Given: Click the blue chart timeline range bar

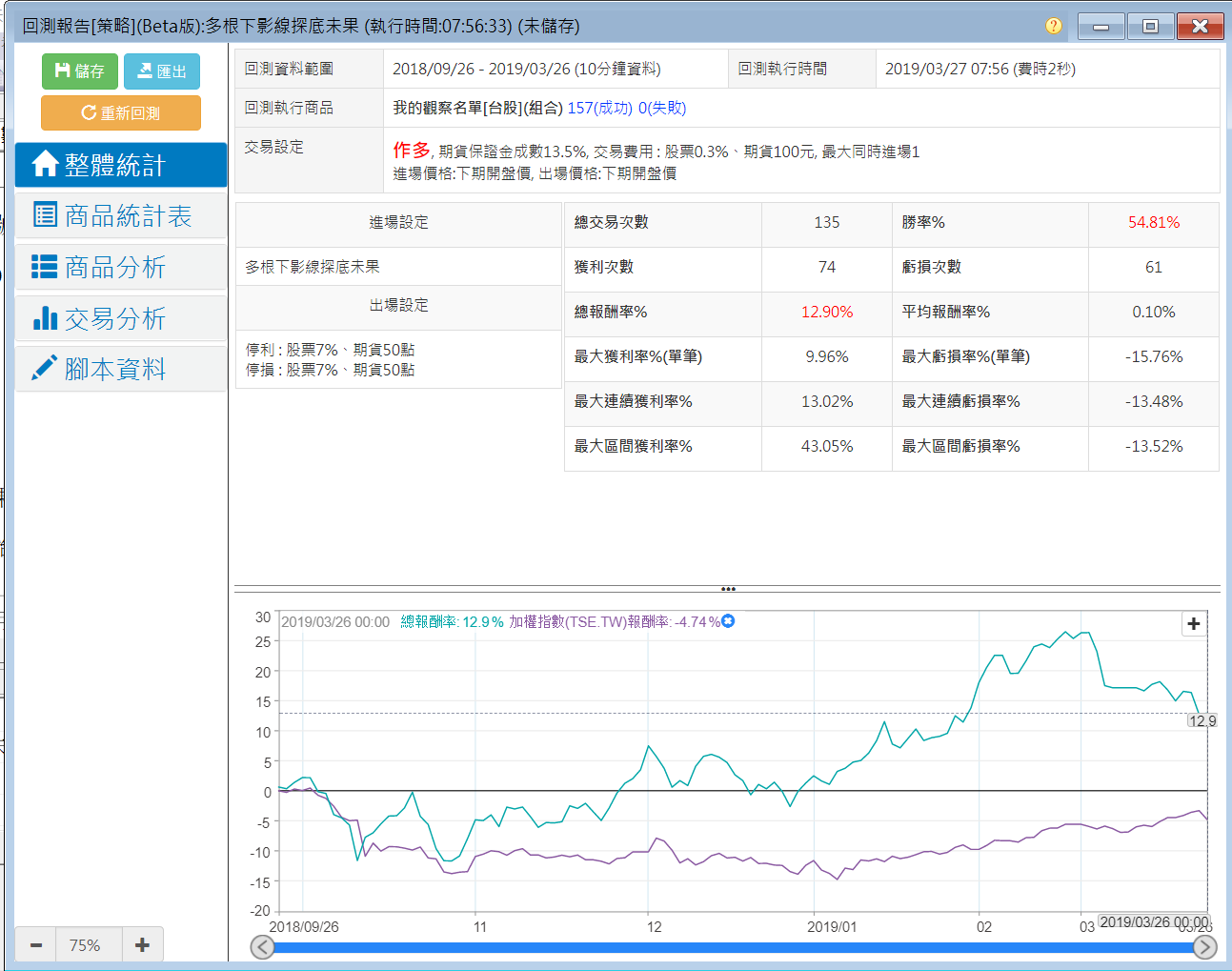Looking at the screenshot, I should [734, 948].
